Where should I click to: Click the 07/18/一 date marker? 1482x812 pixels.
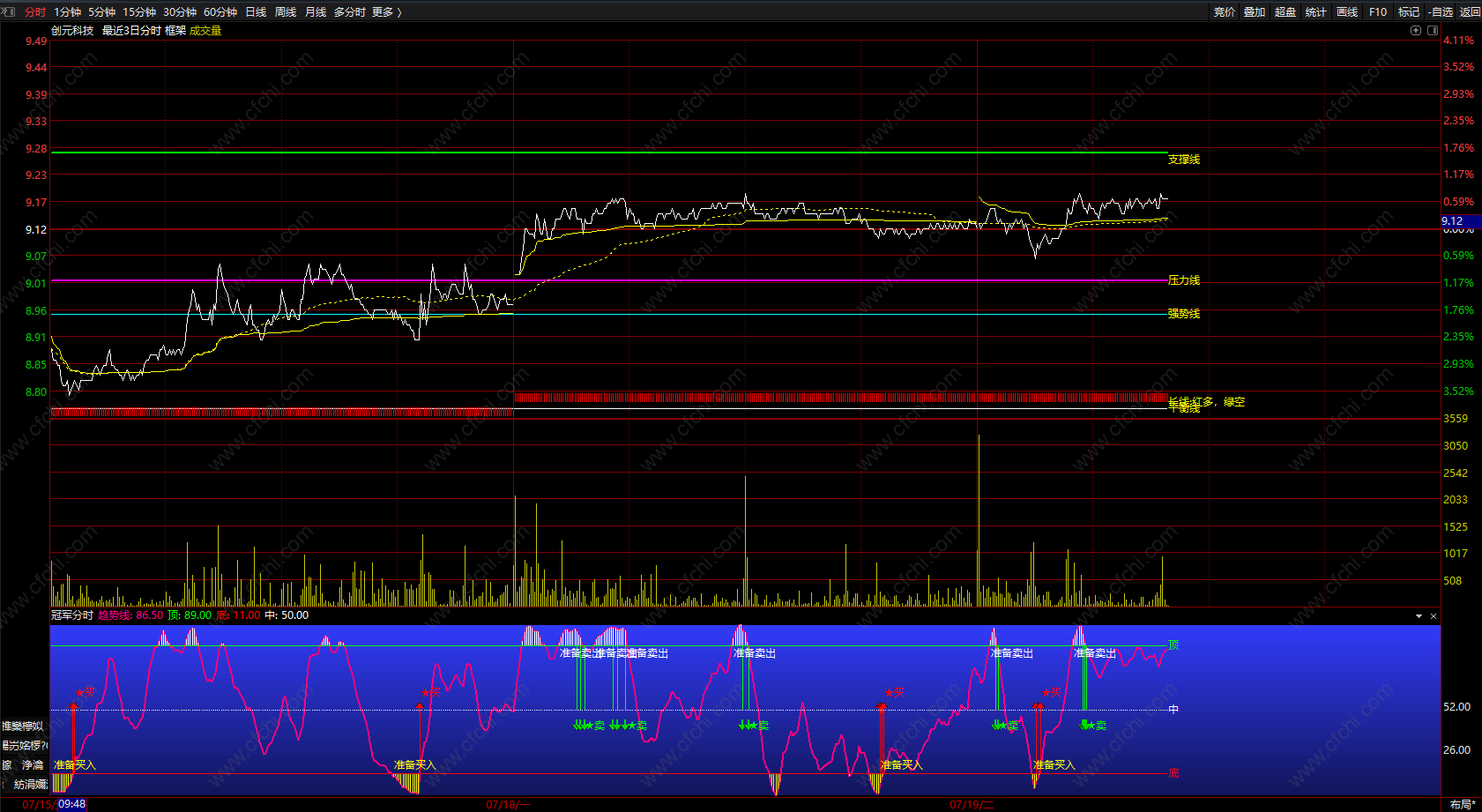coord(509,805)
